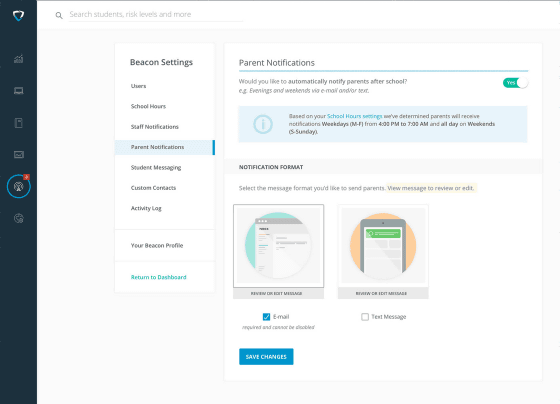Click the Beacon Settings heading
The height and width of the screenshot is (404, 560).
click(161, 62)
